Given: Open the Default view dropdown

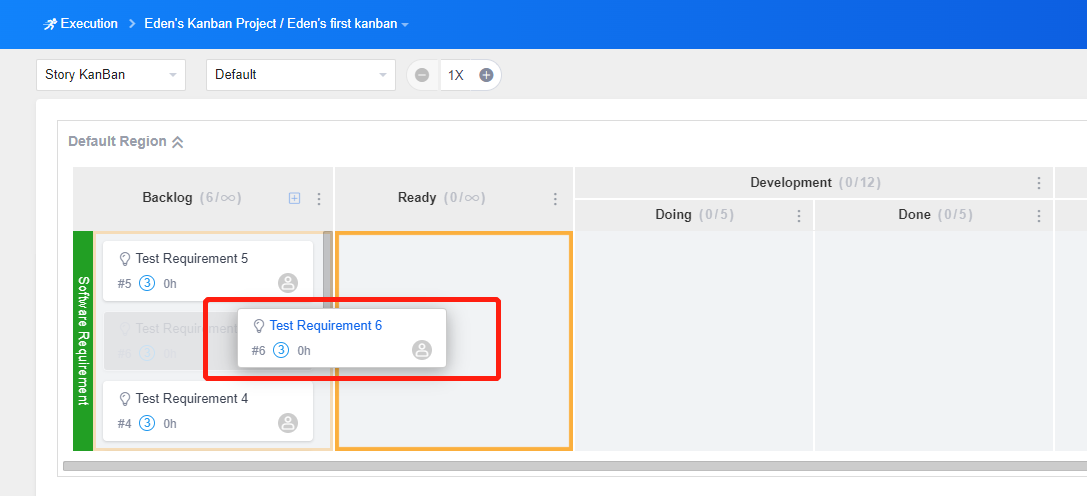Looking at the screenshot, I should point(300,75).
